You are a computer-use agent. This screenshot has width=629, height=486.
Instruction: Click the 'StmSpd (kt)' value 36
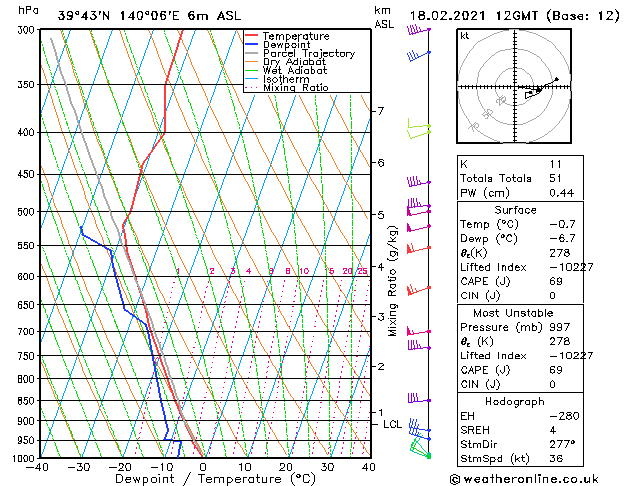pyautogui.click(x=556, y=458)
